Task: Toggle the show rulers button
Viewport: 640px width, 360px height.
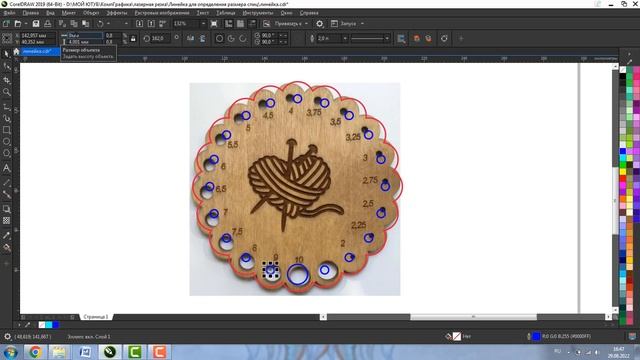Action: pos(229,24)
